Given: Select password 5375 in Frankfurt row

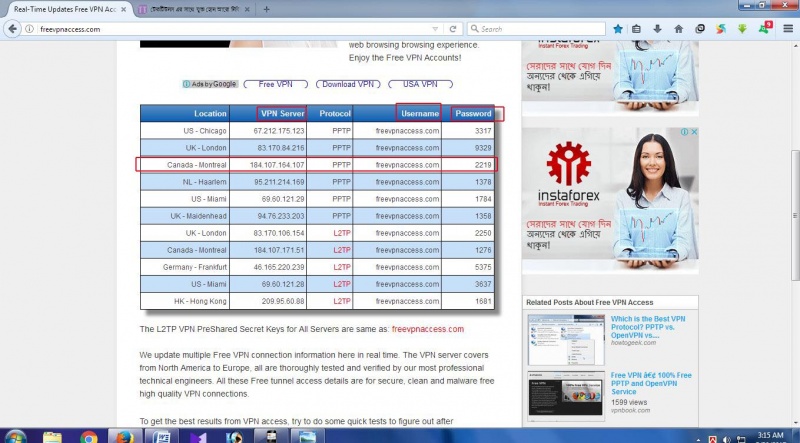Looking at the screenshot, I should click(483, 267).
